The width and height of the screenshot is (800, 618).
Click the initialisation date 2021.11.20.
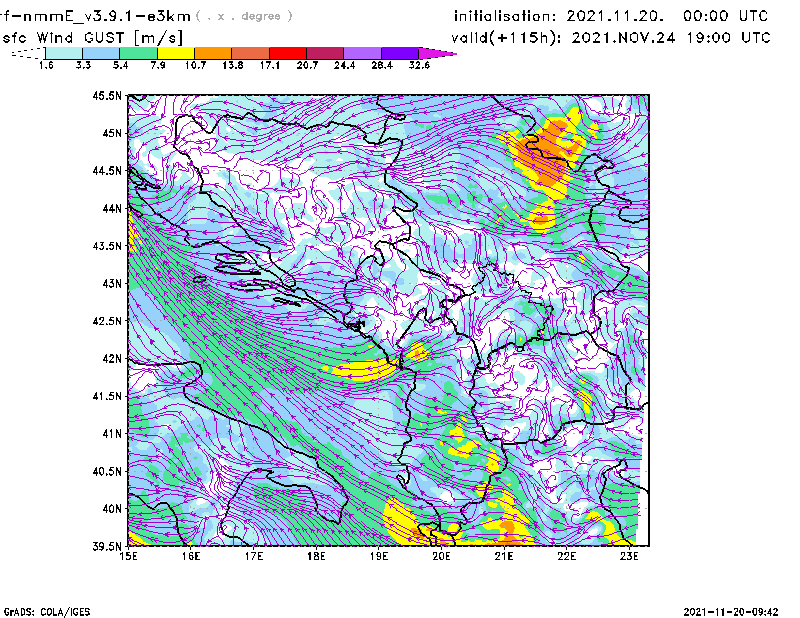[615, 16]
